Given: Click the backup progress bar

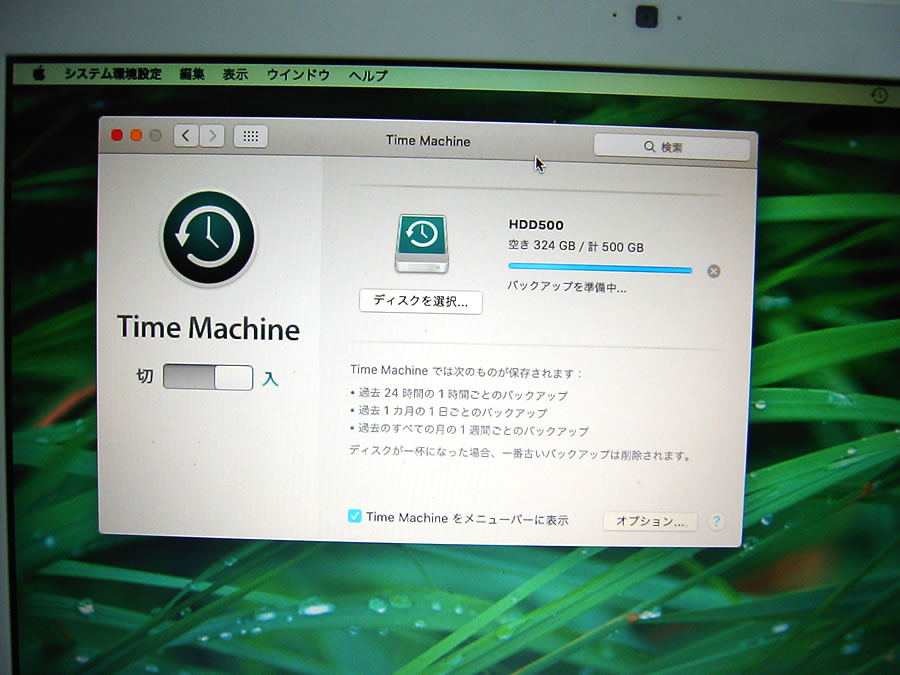Looking at the screenshot, I should click(x=600, y=268).
